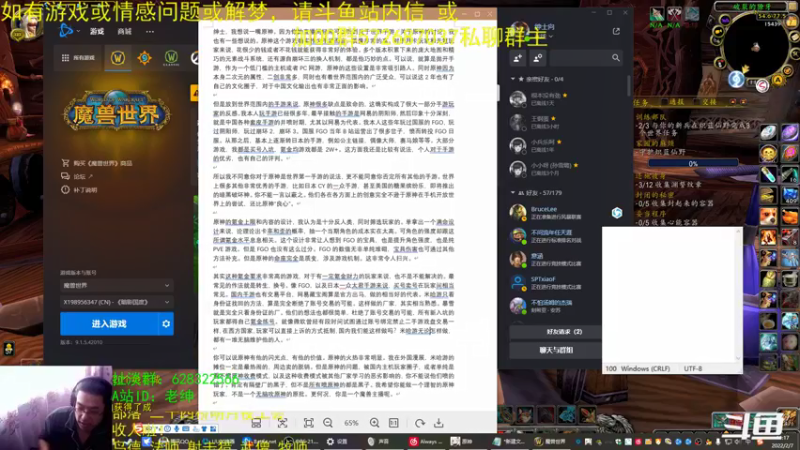
Task: Switch to the 商城 tab
Action: click(x=124, y=32)
